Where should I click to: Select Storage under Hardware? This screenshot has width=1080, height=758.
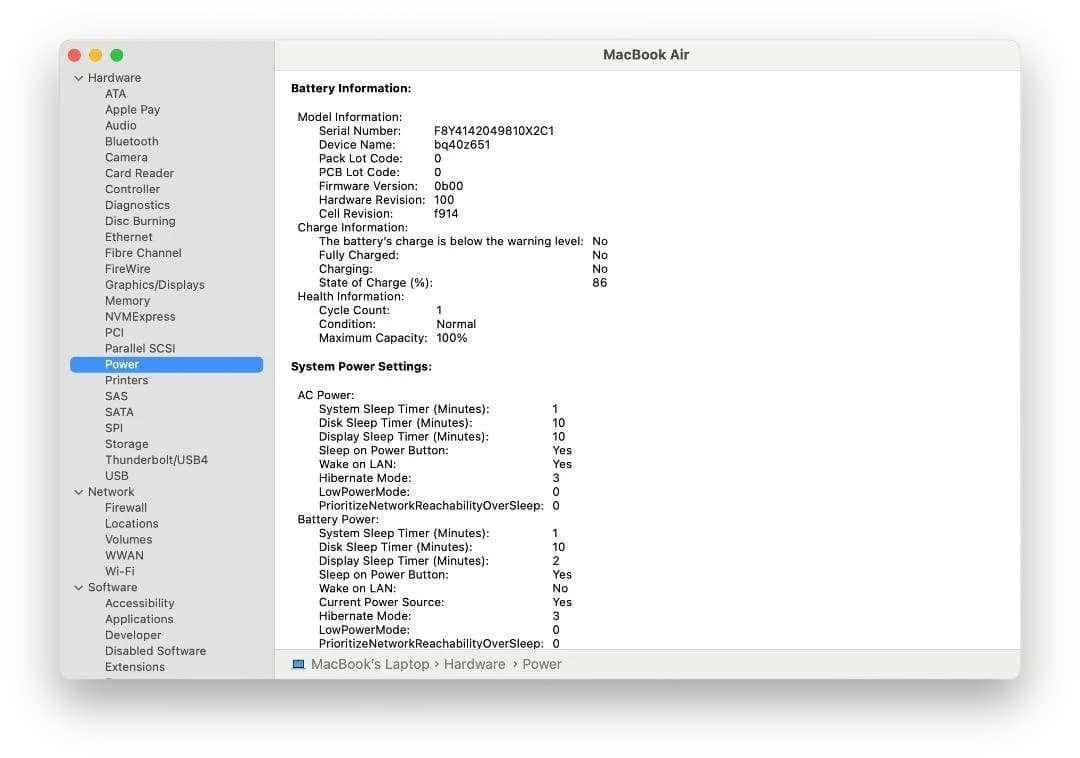(x=126, y=443)
